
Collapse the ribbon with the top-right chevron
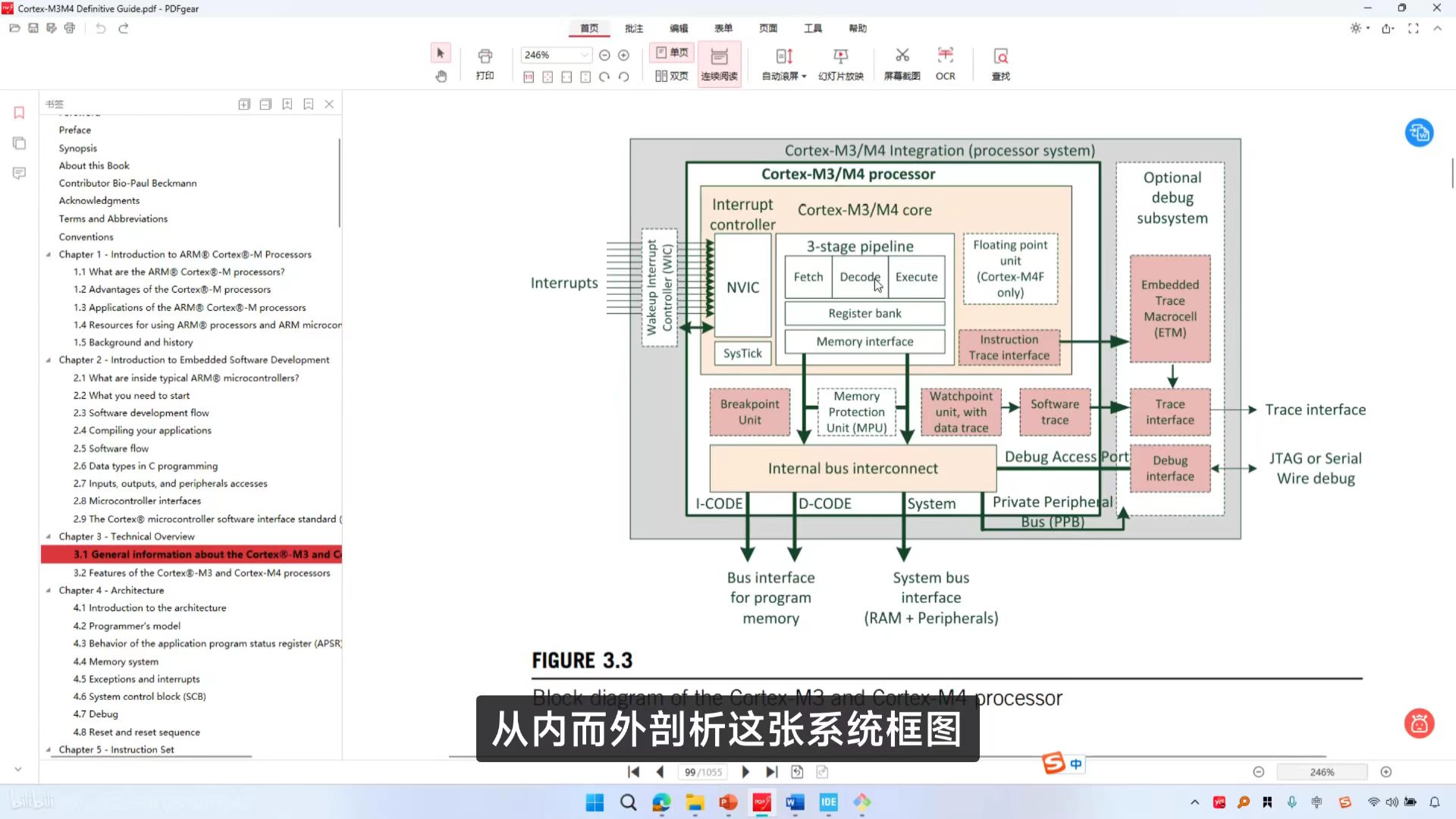(1437, 28)
